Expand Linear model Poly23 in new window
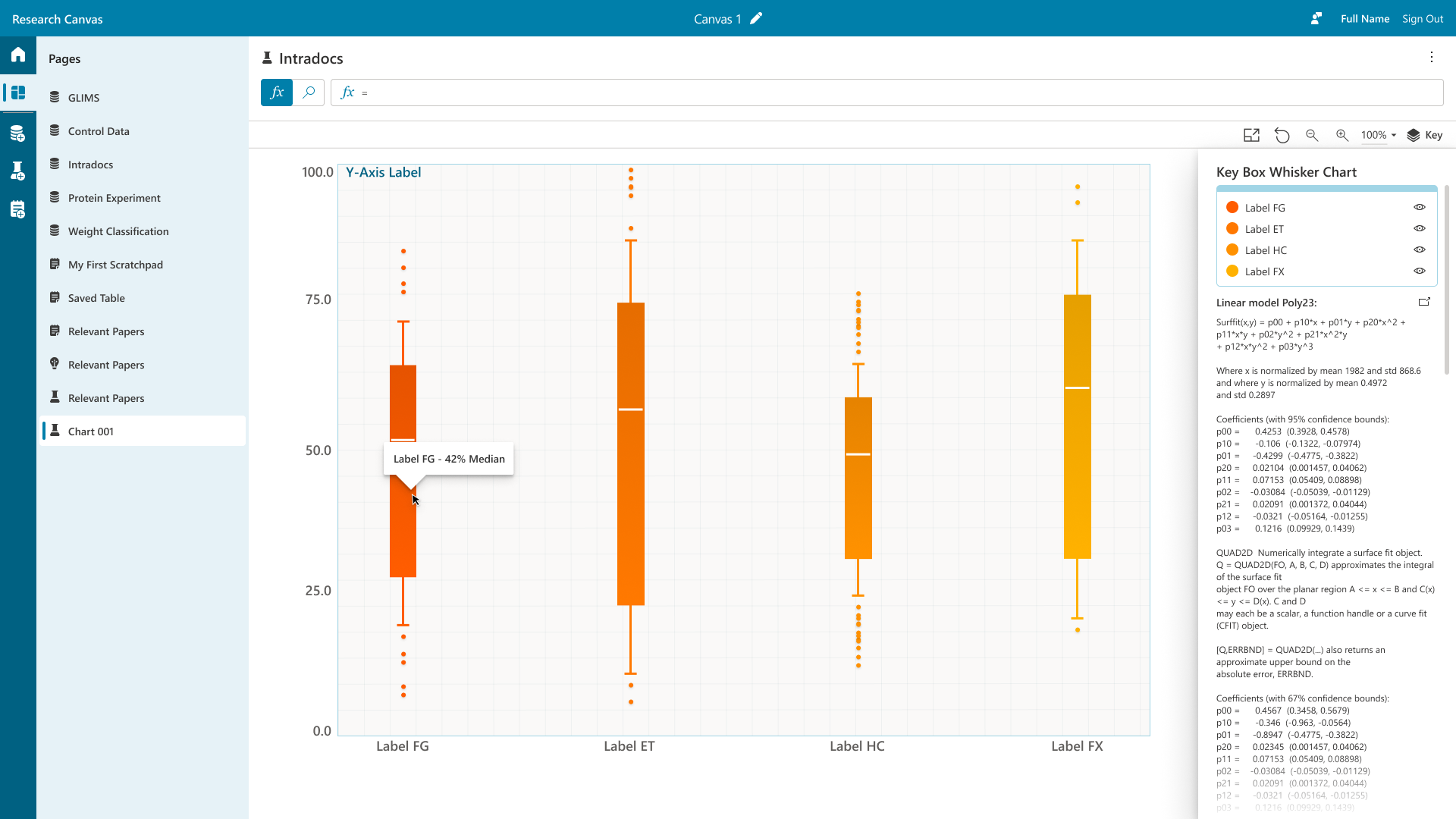 pos(1424,302)
